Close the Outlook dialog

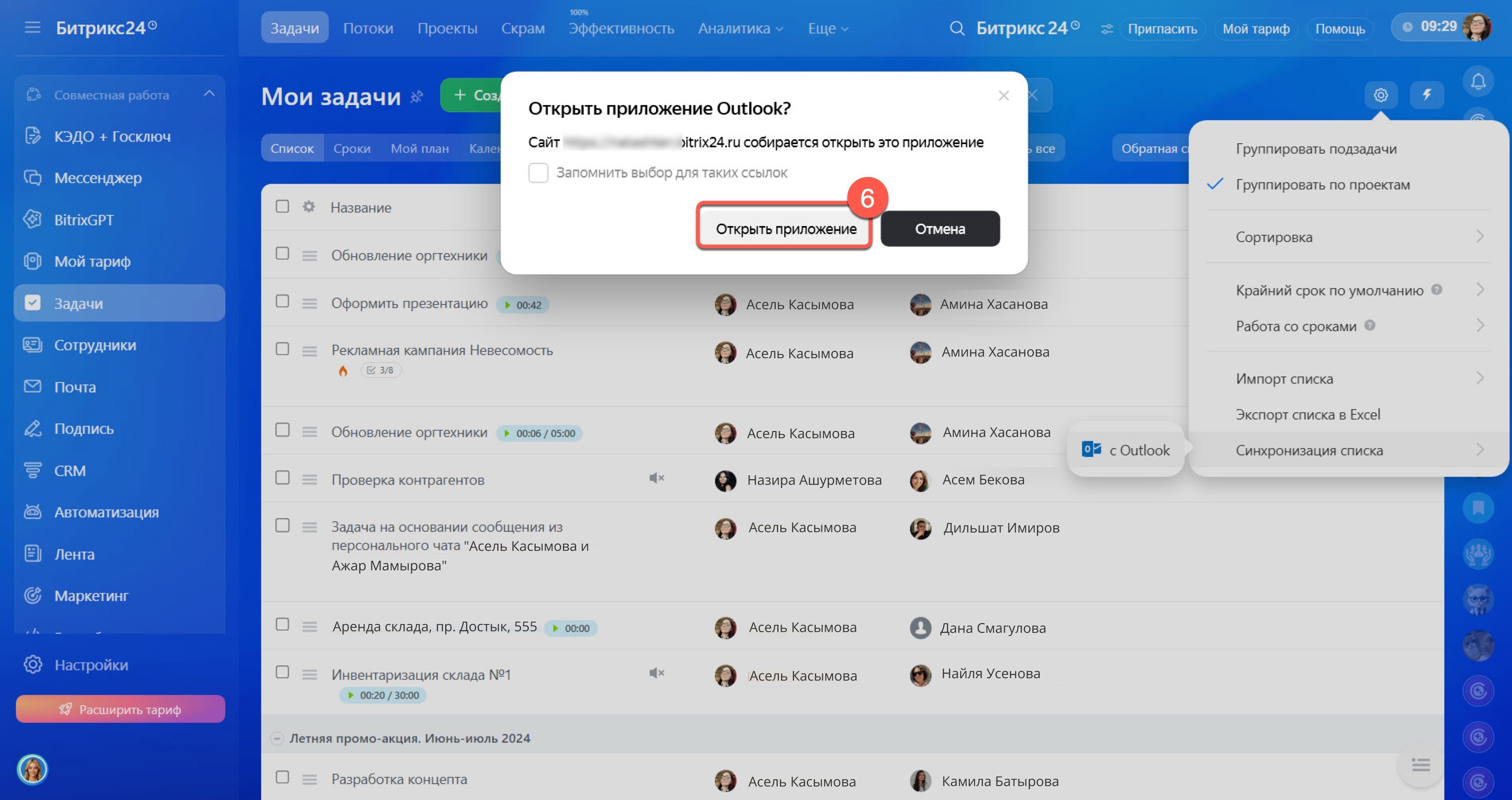pos(1004,95)
